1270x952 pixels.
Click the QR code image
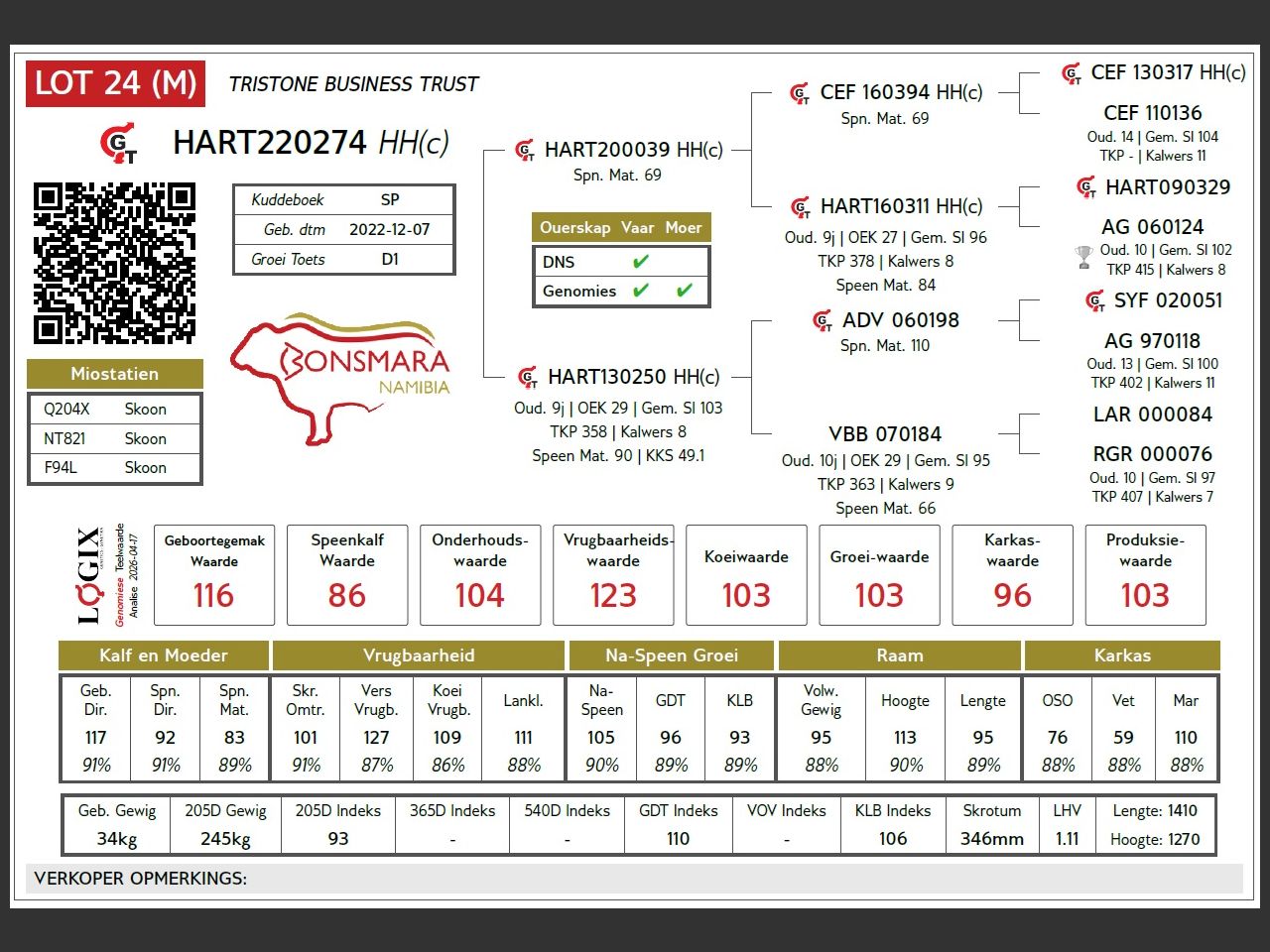(114, 263)
